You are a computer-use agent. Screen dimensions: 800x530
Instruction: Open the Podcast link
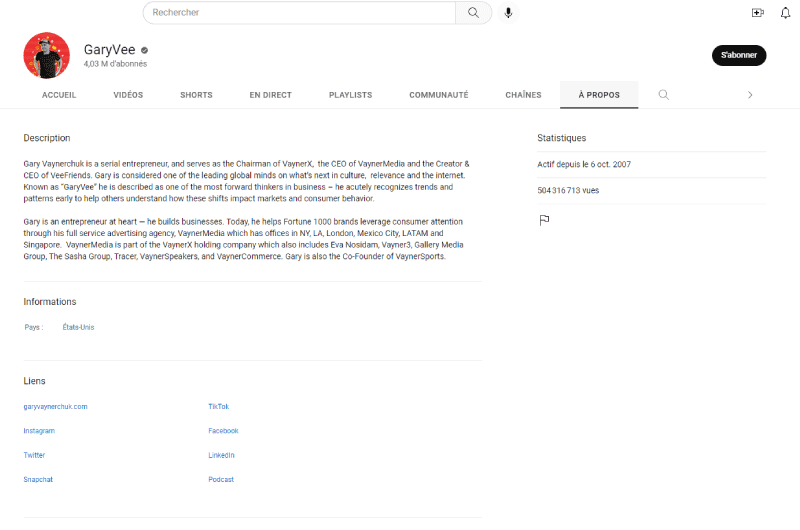pos(221,479)
